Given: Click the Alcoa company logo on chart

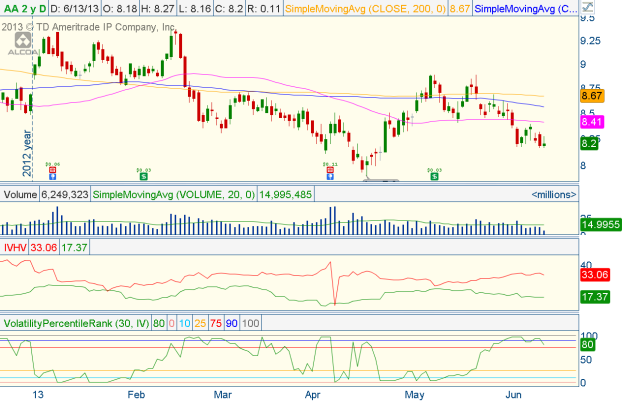Looking at the screenshot, I should [19, 45].
